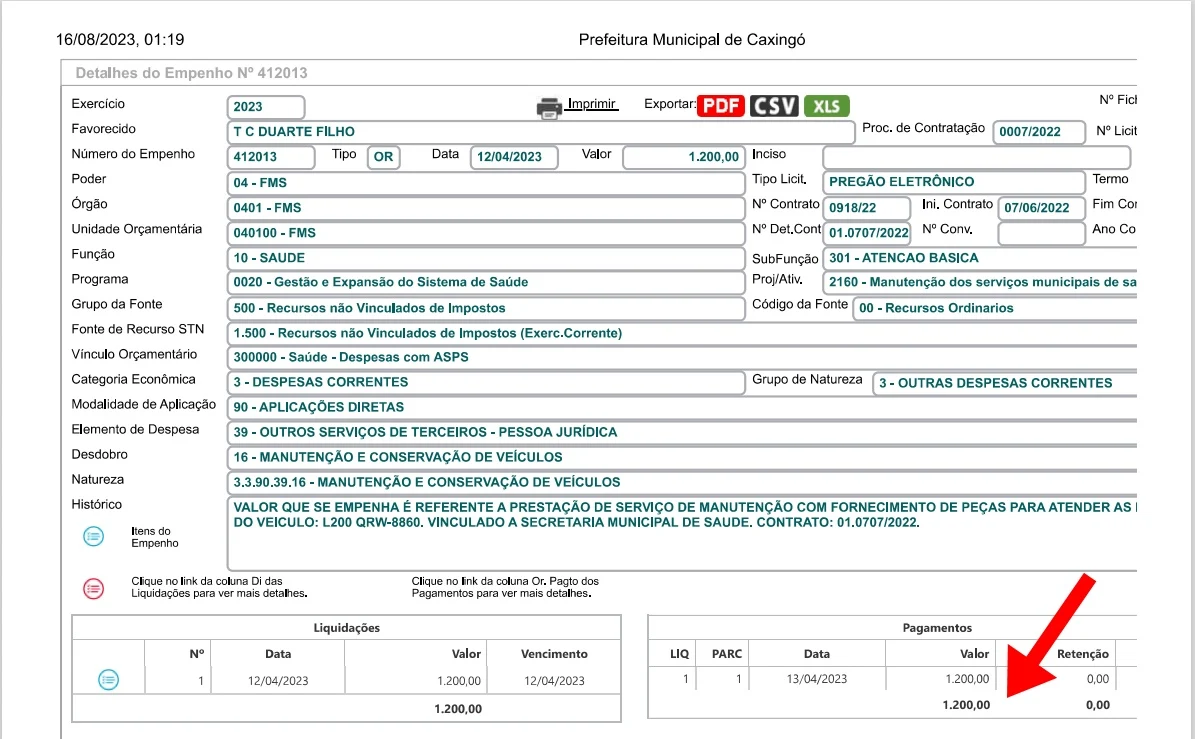Click the red list icon for Liquidações details
The image size is (1195, 739).
(x=94, y=588)
